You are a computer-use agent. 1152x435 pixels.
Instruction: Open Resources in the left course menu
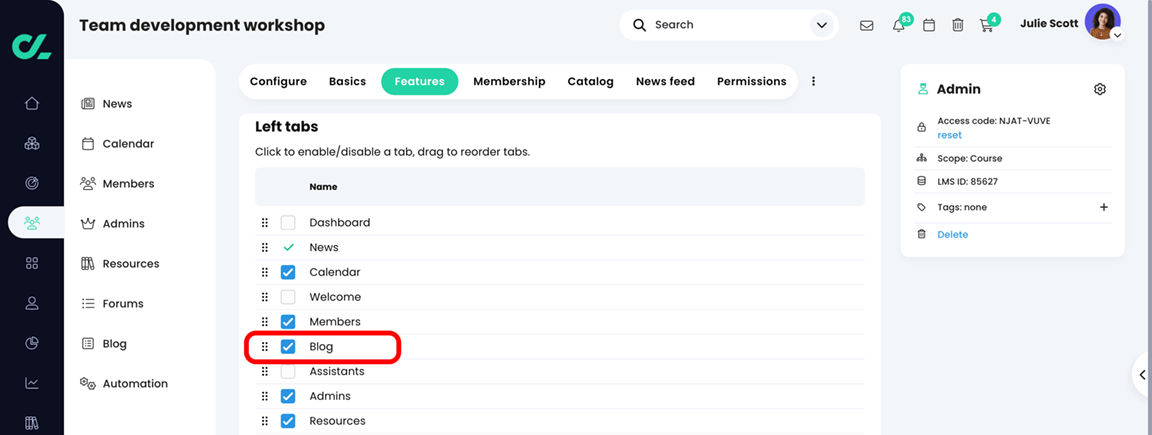tap(120, 264)
